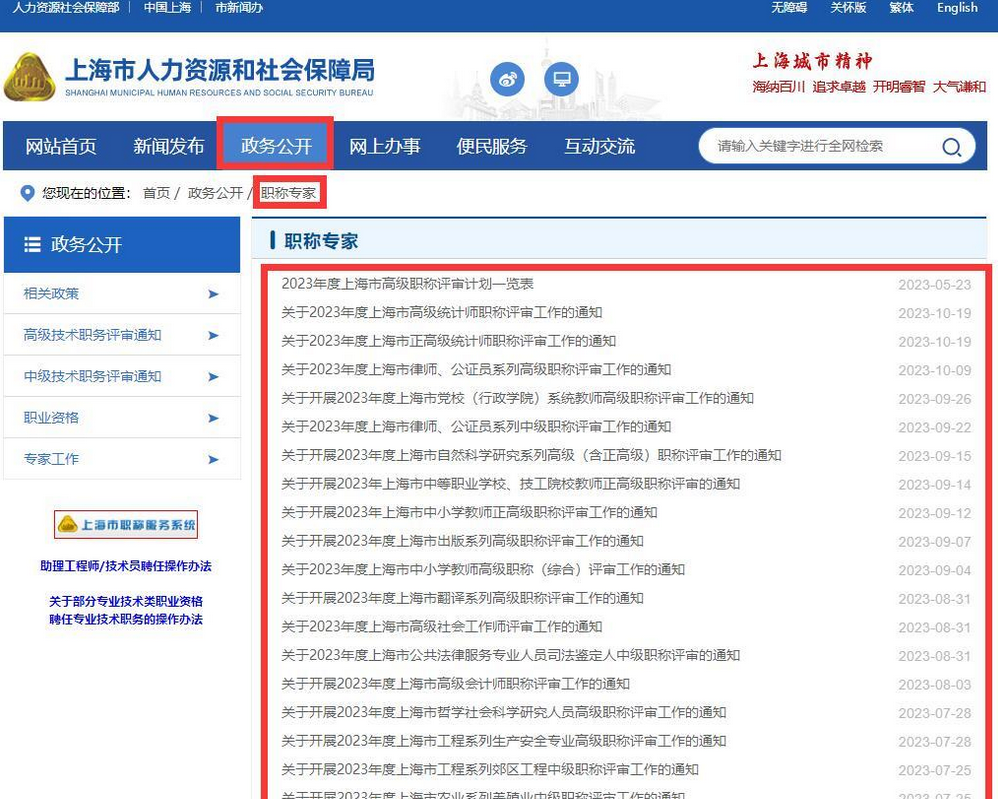The width and height of the screenshot is (998, 799).
Task: Open the 司法鉴定人中级职称 notice
Action: coord(510,655)
